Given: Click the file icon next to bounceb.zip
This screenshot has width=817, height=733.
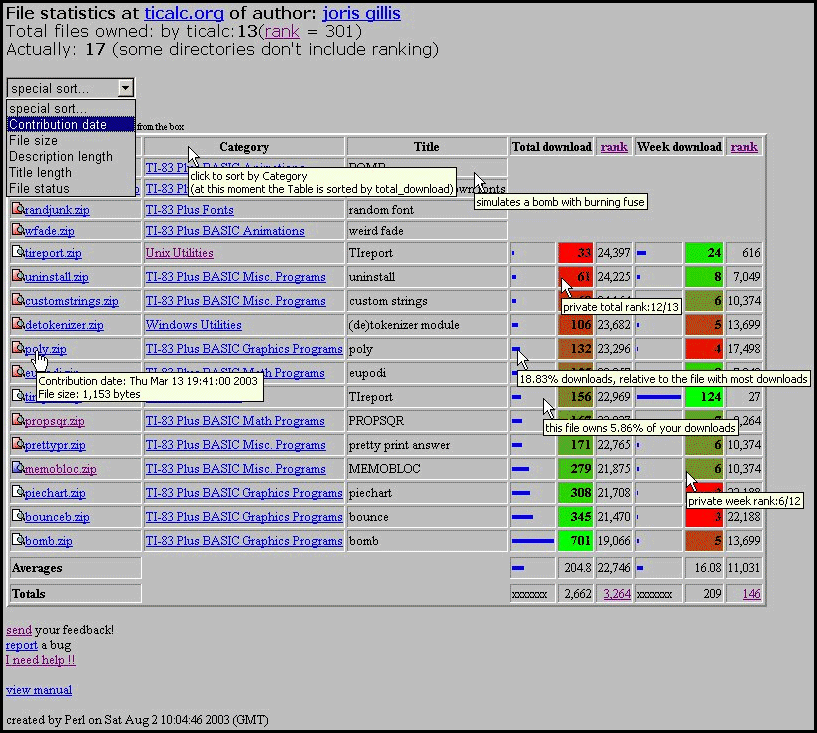Looking at the screenshot, I should point(17,517).
